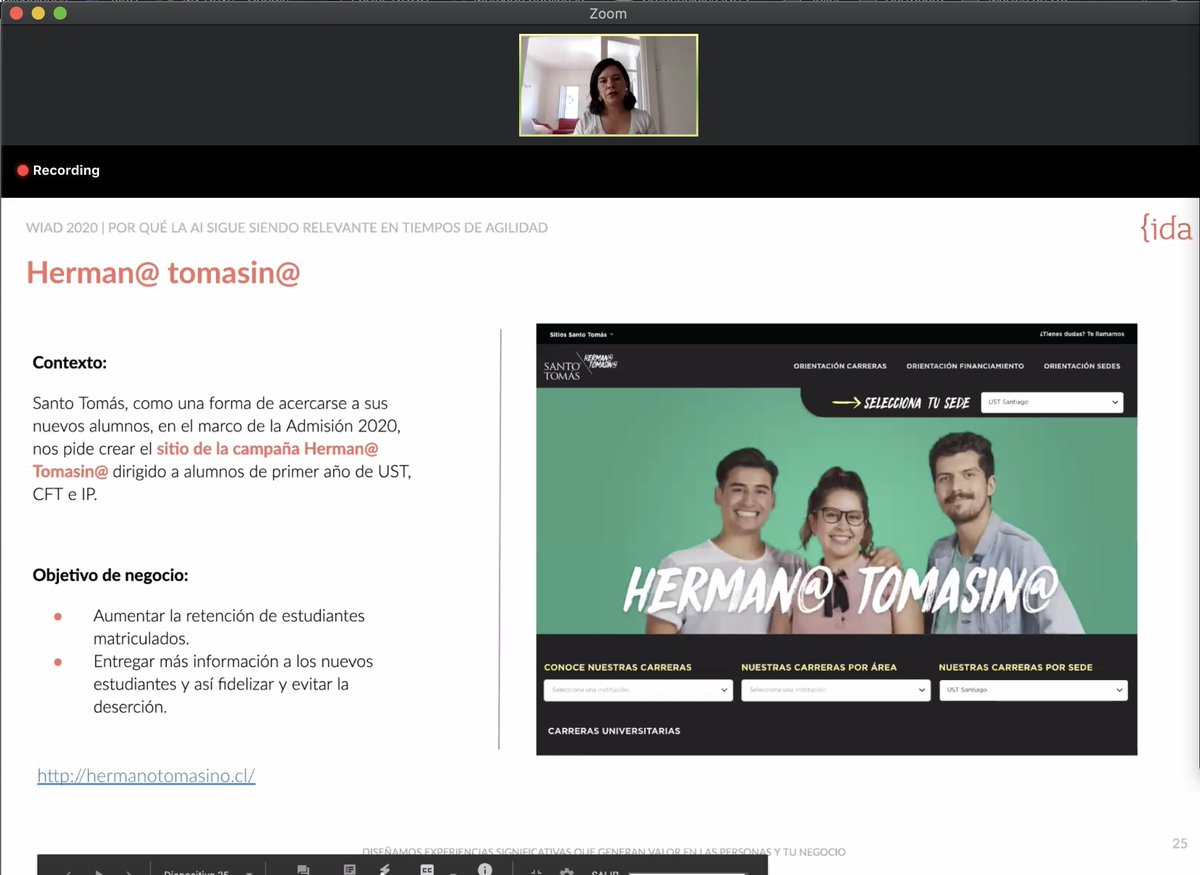Select the laser pointer tool in the presentation toolbar
Image resolution: width=1200 pixels, height=875 pixels.
click(x=385, y=870)
